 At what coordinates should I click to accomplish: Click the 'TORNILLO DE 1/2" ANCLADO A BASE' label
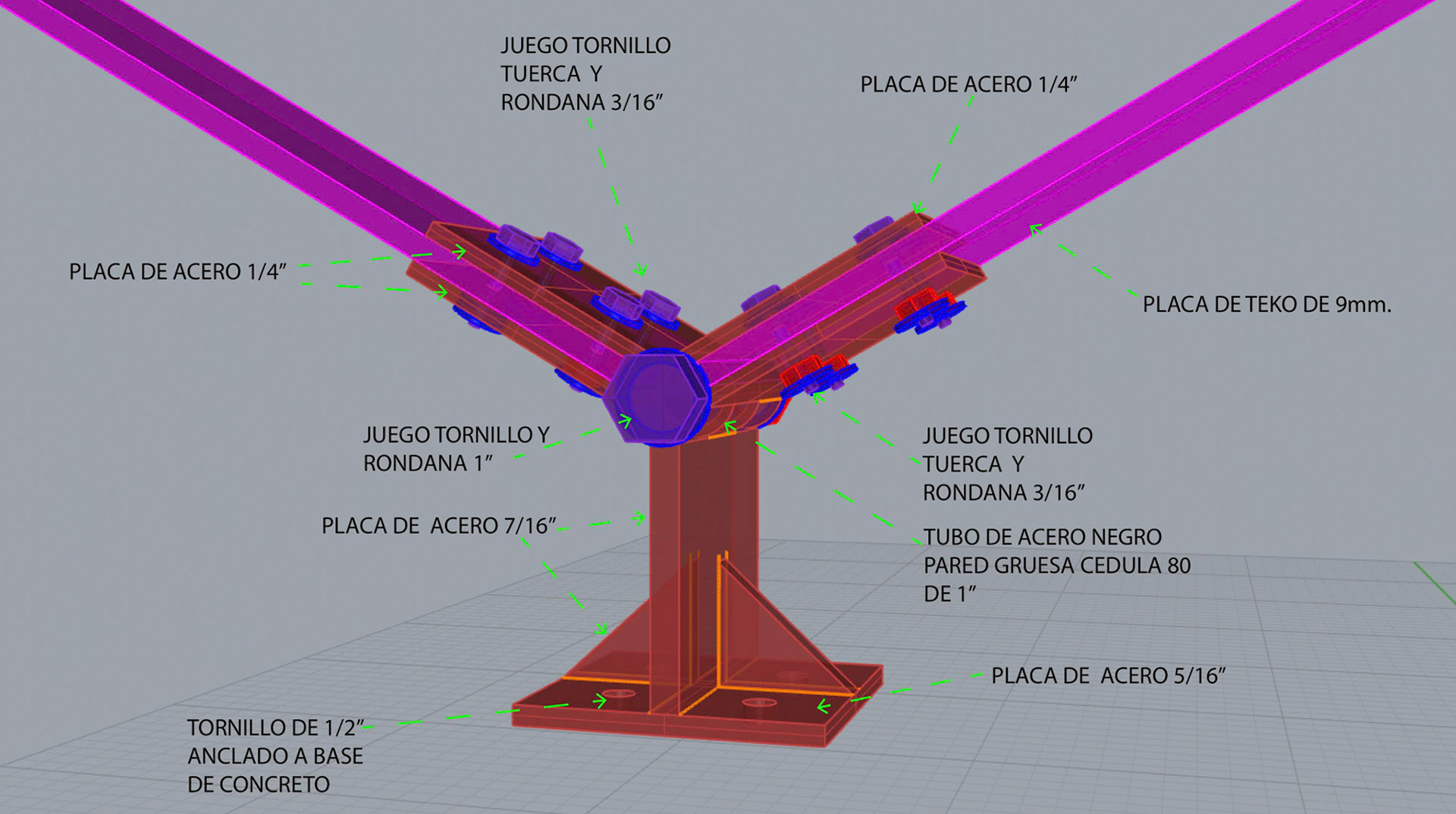pos(275,756)
